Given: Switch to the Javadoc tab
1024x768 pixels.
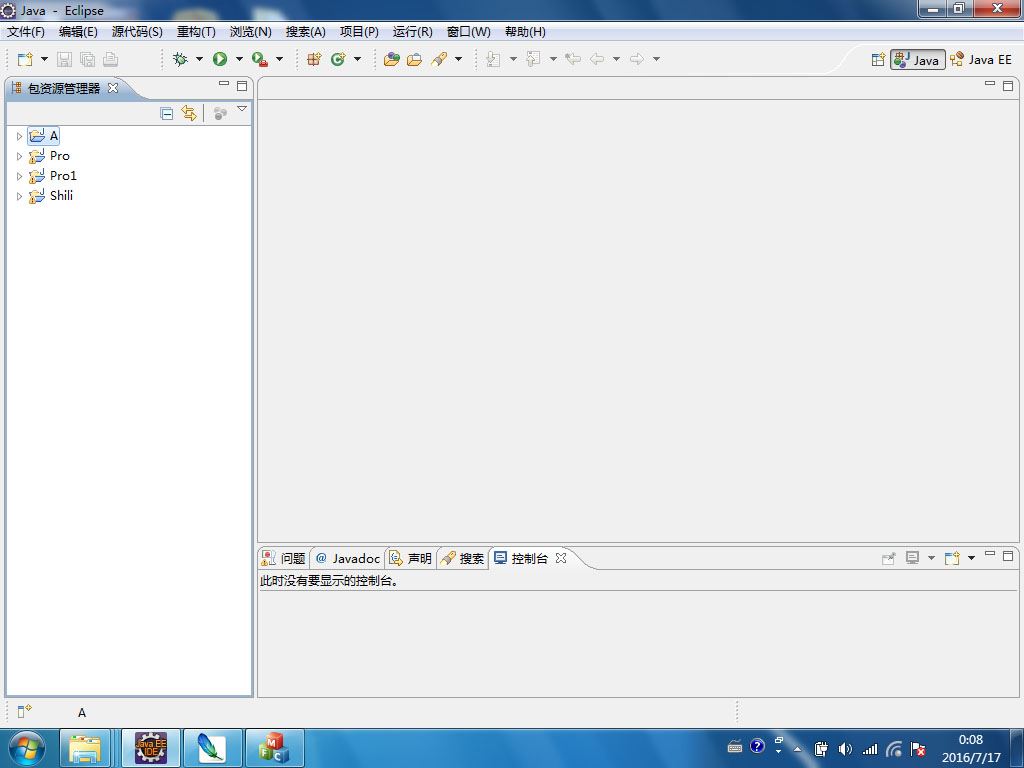Looking at the screenshot, I should 347,558.
